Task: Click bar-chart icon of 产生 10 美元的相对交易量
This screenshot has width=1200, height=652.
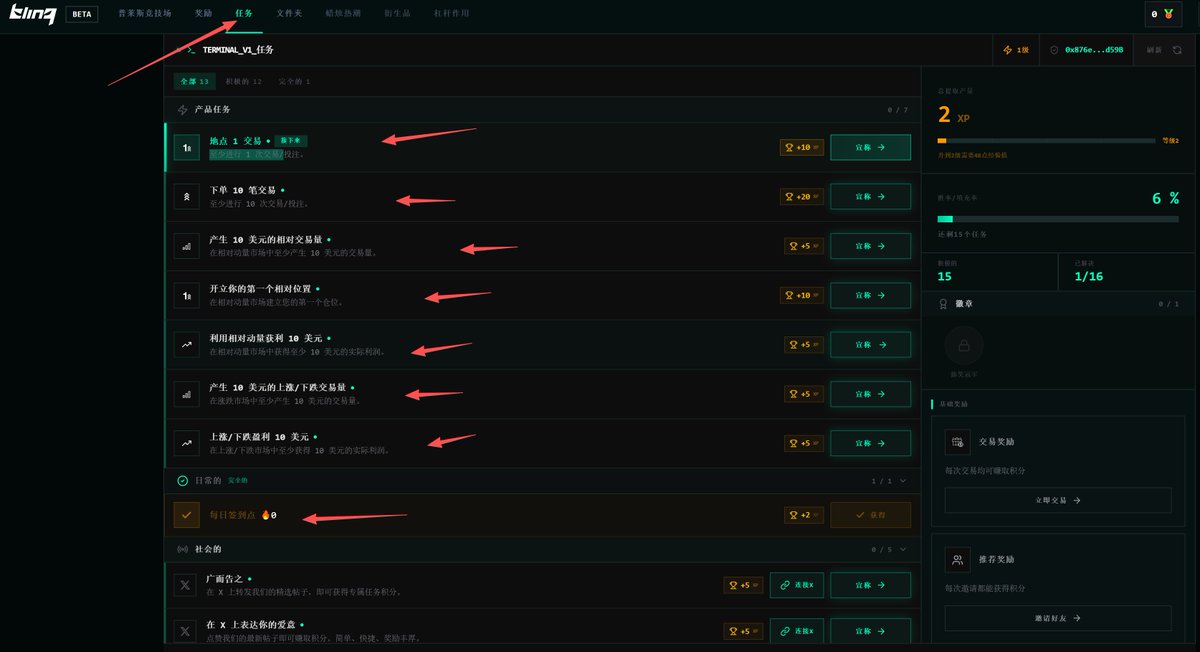Action: 186,246
